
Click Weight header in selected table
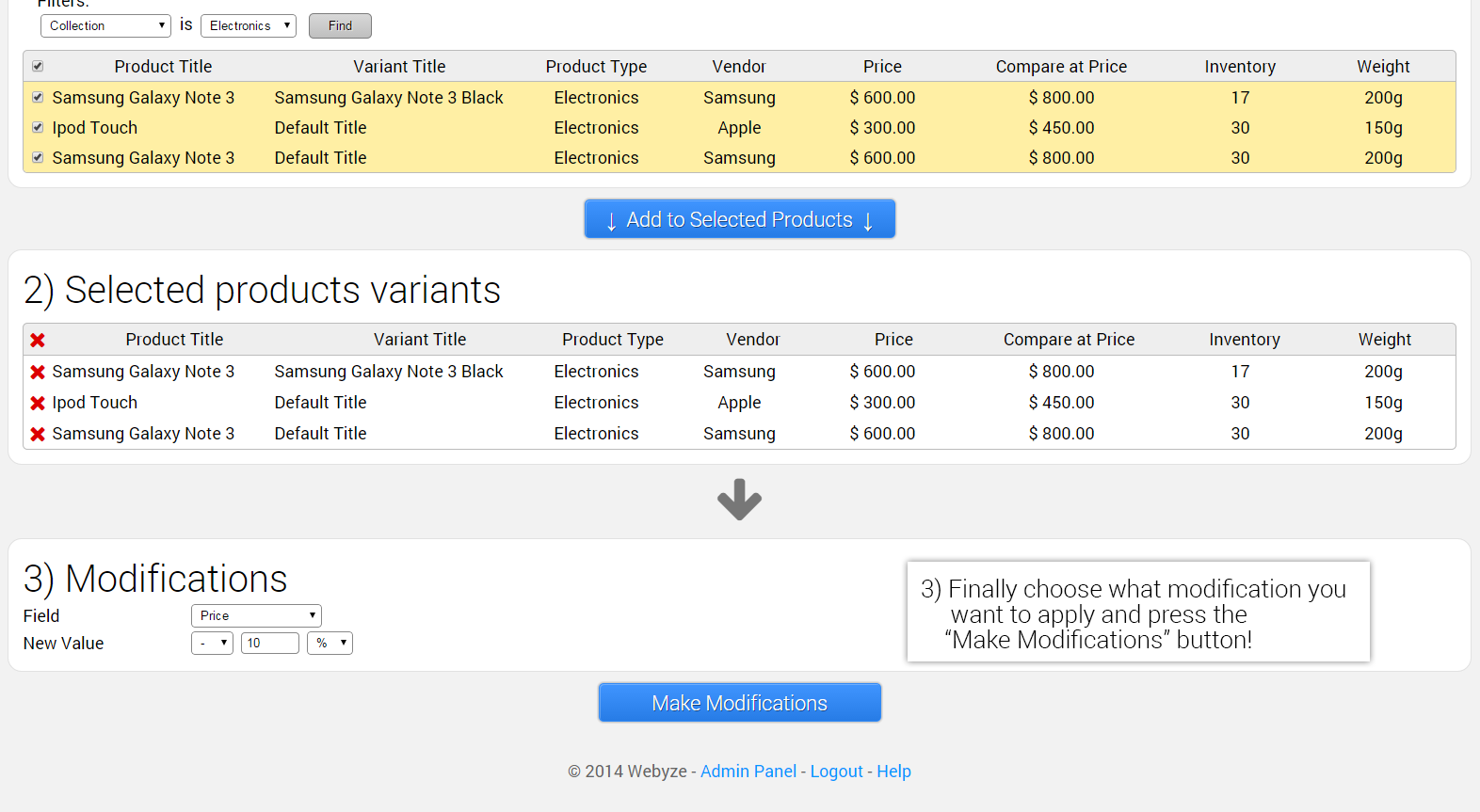click(1384, 340)
